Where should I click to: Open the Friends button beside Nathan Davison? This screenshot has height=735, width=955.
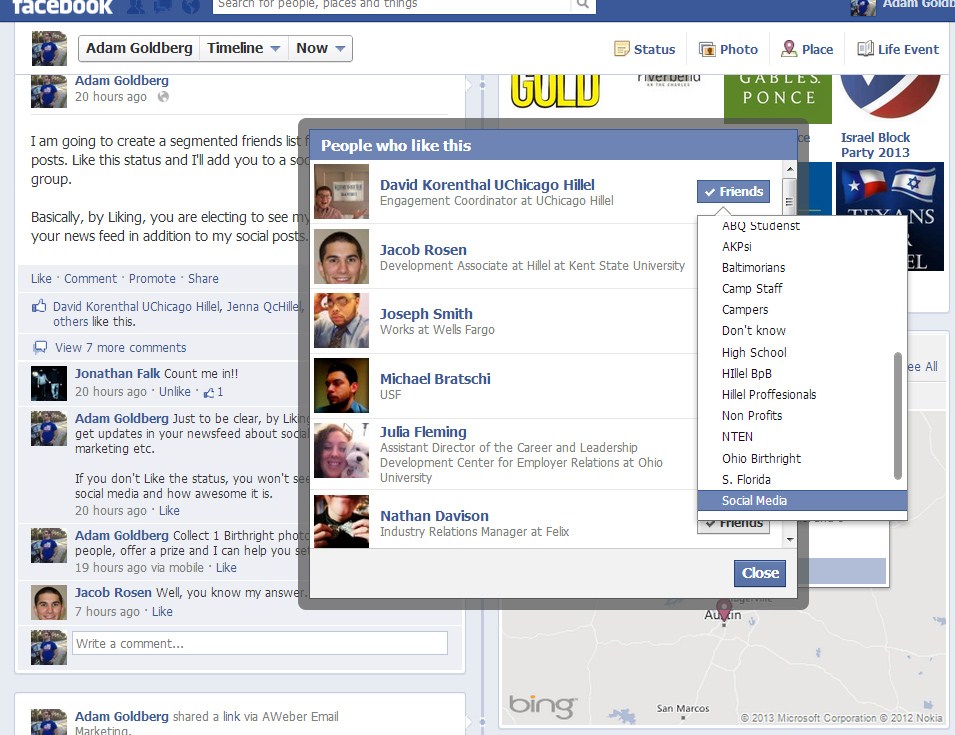[733, 524]
